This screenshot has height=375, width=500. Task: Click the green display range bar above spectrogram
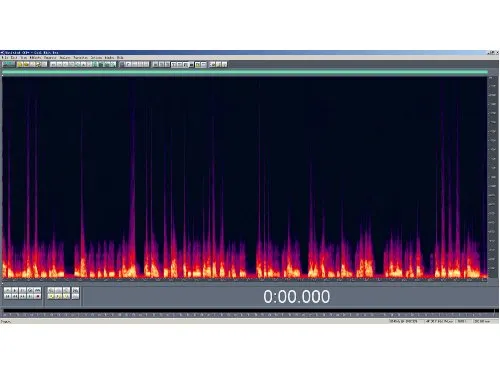click(x=245, y=72)
